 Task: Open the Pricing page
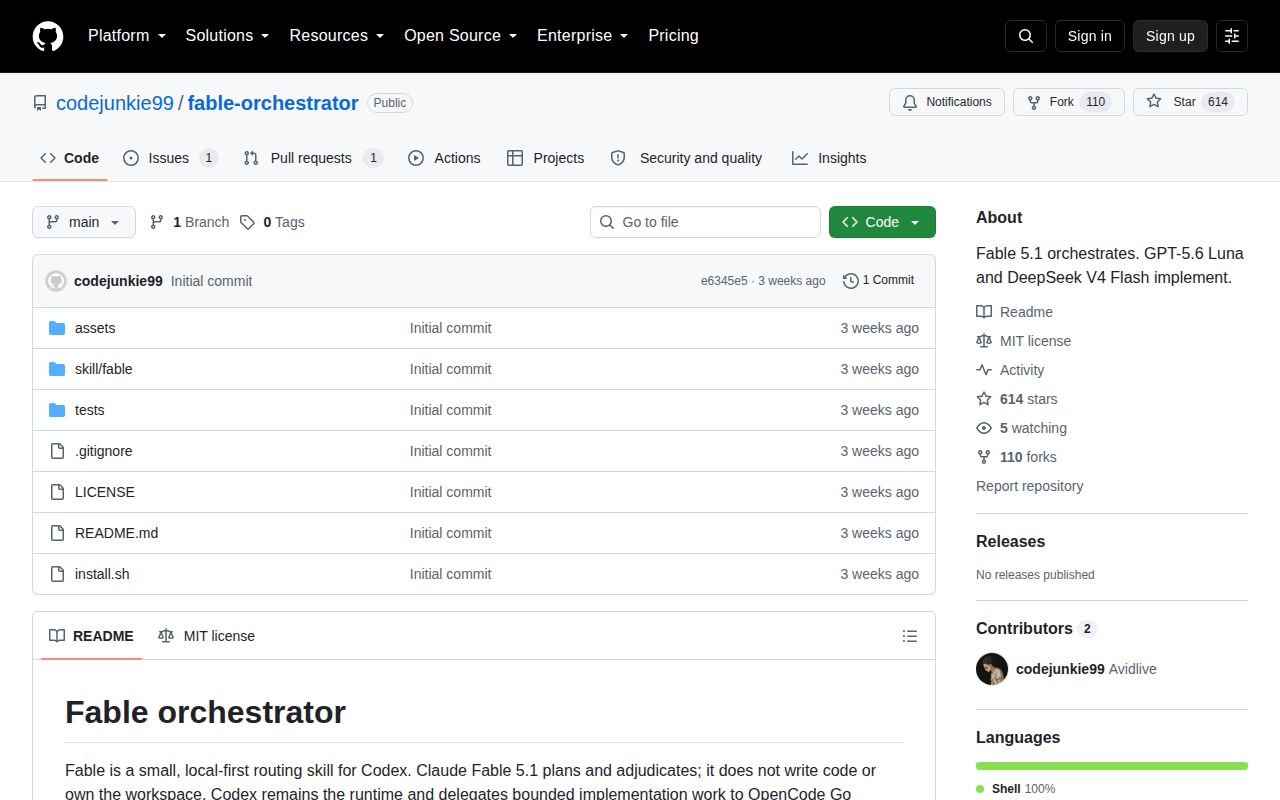point(673,36)
